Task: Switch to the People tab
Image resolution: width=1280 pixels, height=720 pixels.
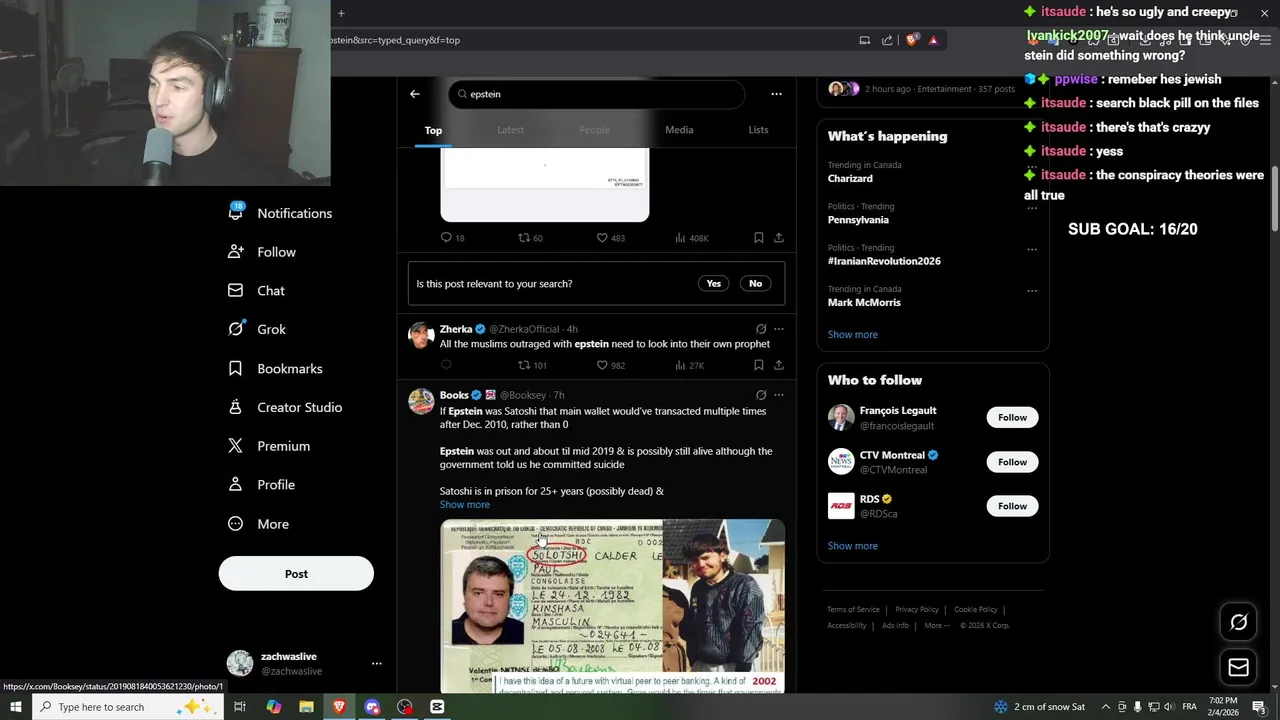Action: coord(594,130)
